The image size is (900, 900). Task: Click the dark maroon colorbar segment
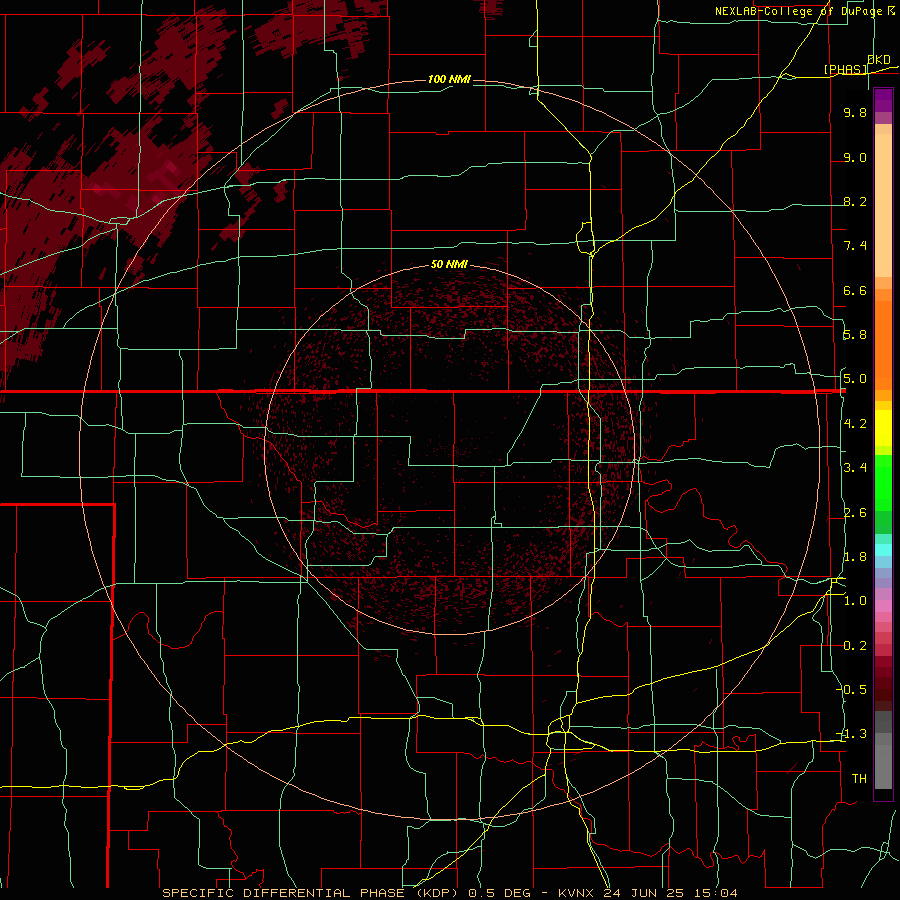(883, 683)
